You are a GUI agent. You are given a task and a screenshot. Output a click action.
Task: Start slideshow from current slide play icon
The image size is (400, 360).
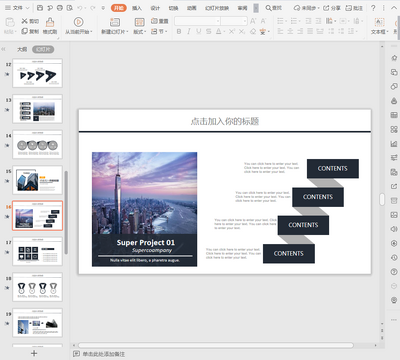(x=78, y=22)
